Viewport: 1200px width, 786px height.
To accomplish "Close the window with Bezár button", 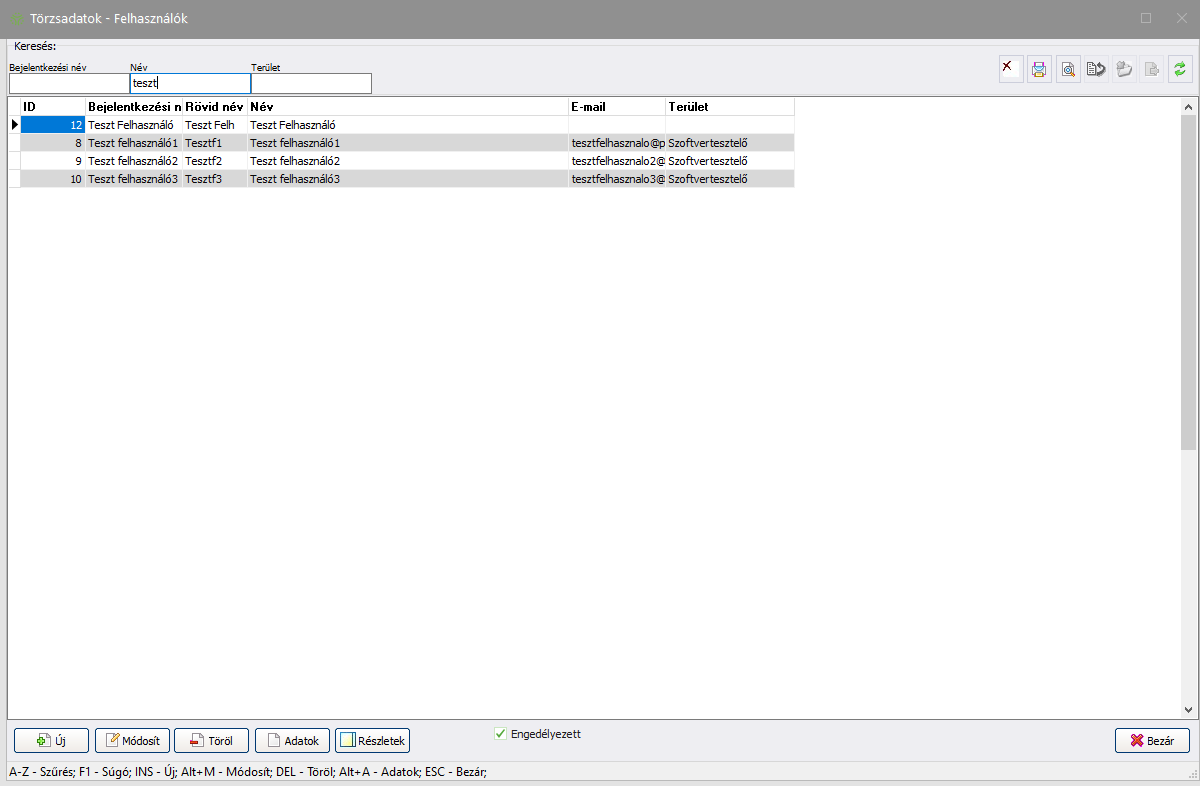I will tap(1152, 740).
